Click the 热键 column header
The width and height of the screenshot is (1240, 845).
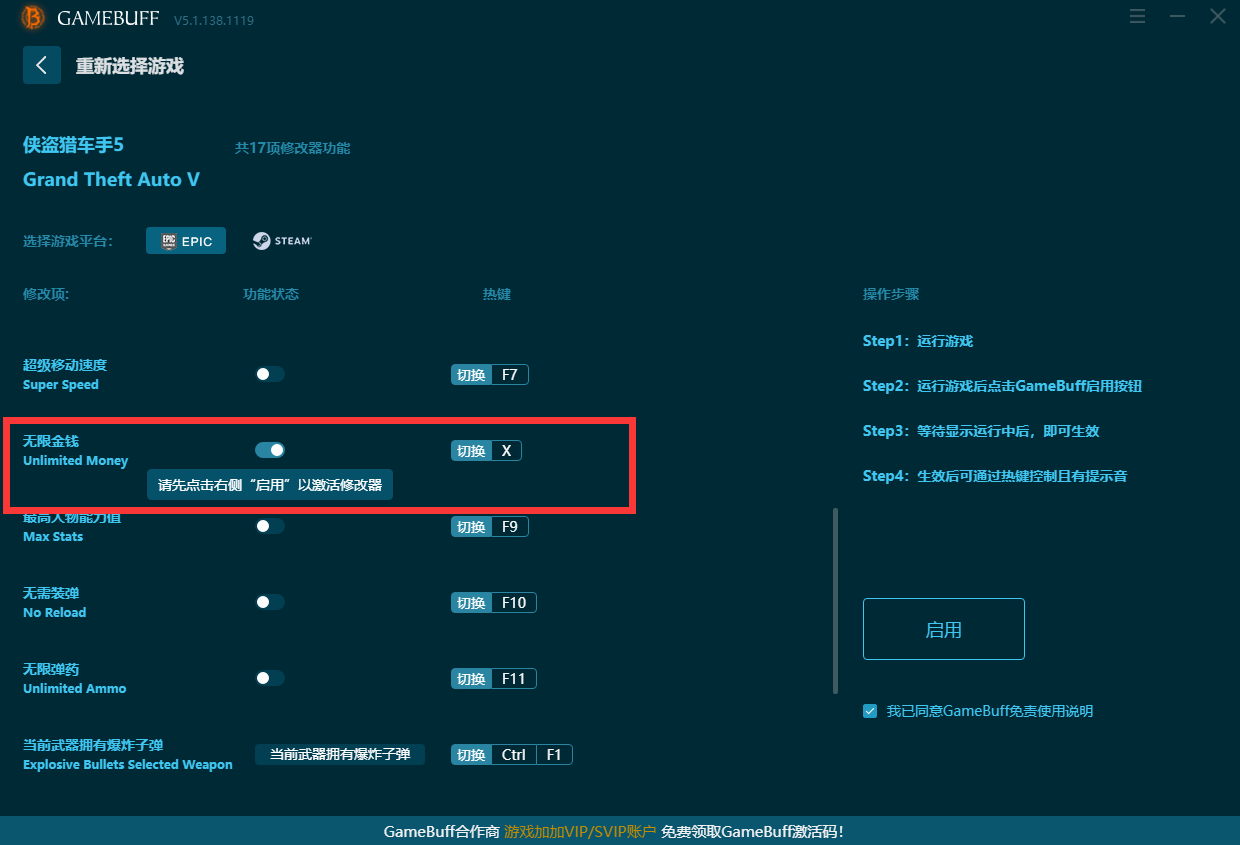coord(497,295)
